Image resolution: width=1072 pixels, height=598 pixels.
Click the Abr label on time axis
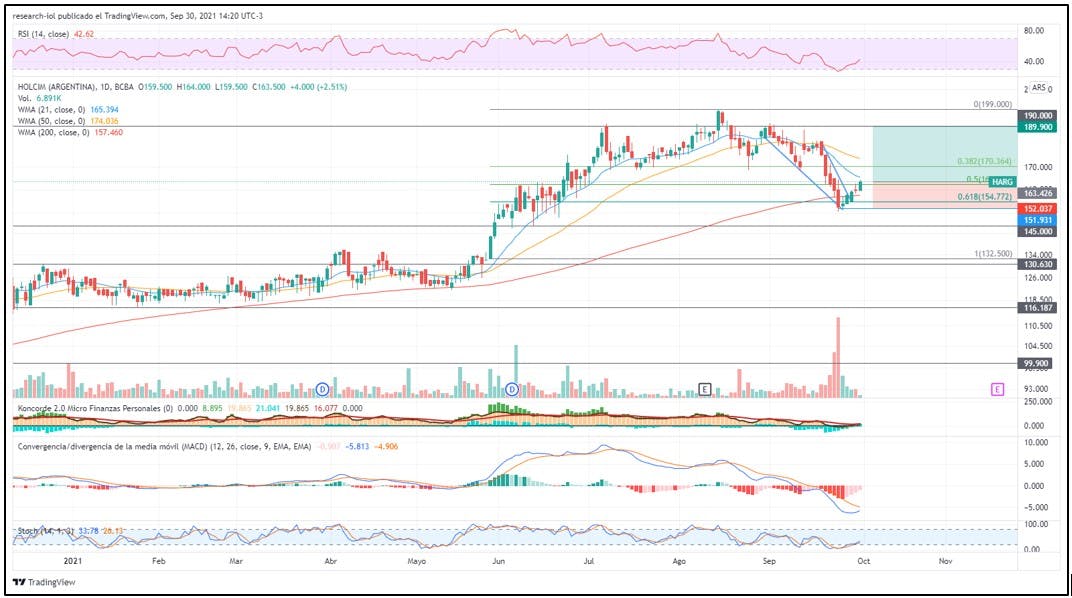pyautogui.click(x=330, y=561)
